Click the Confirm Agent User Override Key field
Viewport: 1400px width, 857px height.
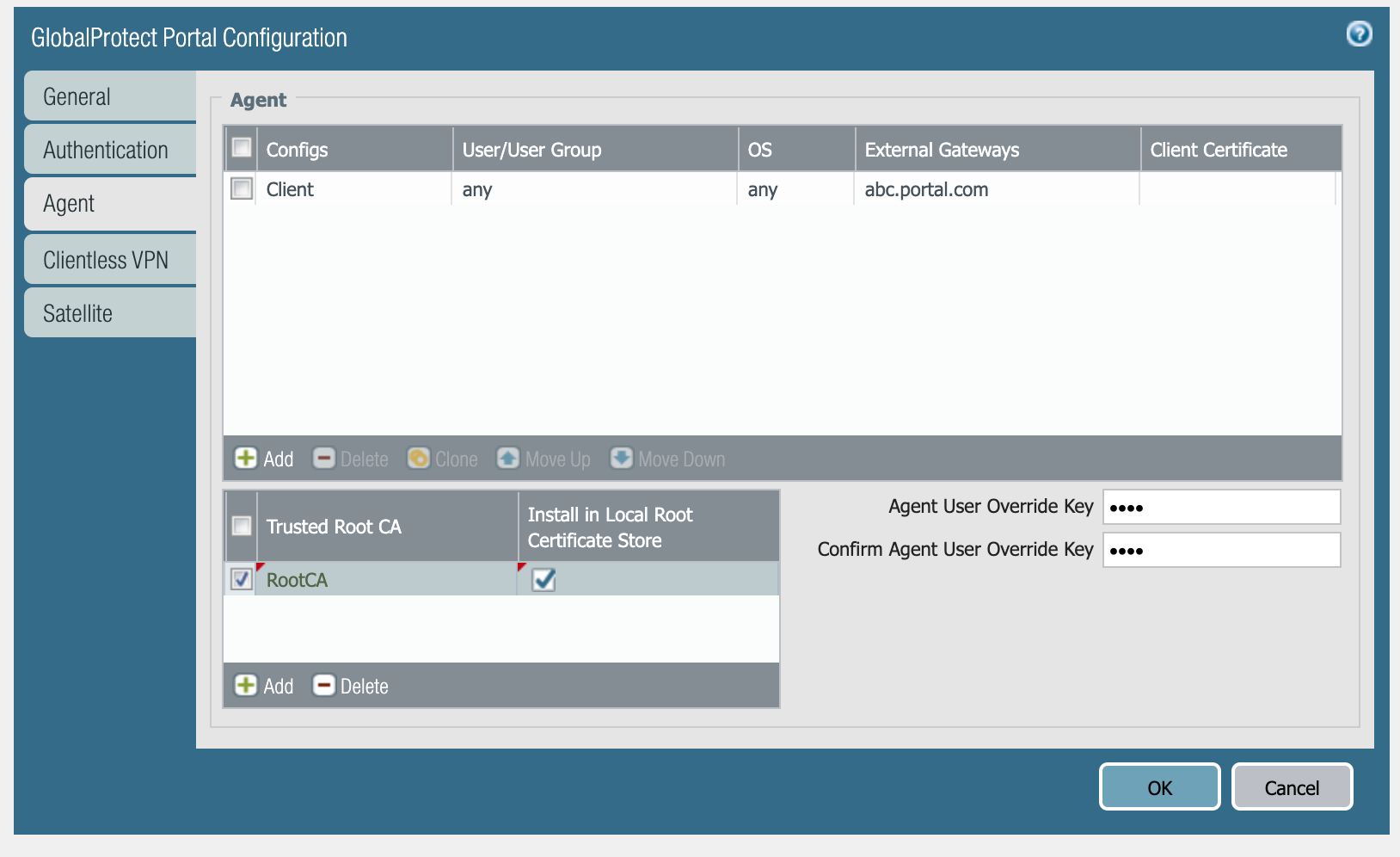tap(1221, 550)
